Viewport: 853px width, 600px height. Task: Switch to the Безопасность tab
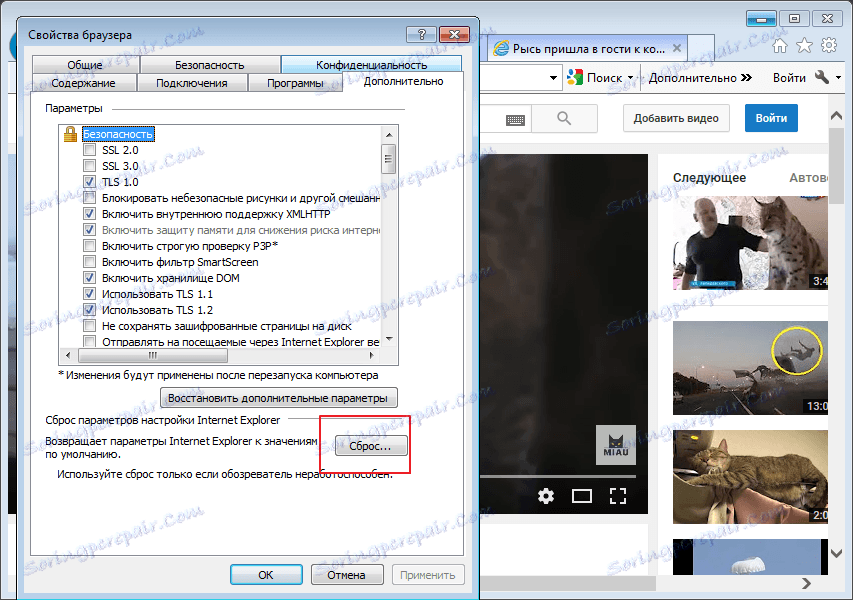[x=209, y=65]
